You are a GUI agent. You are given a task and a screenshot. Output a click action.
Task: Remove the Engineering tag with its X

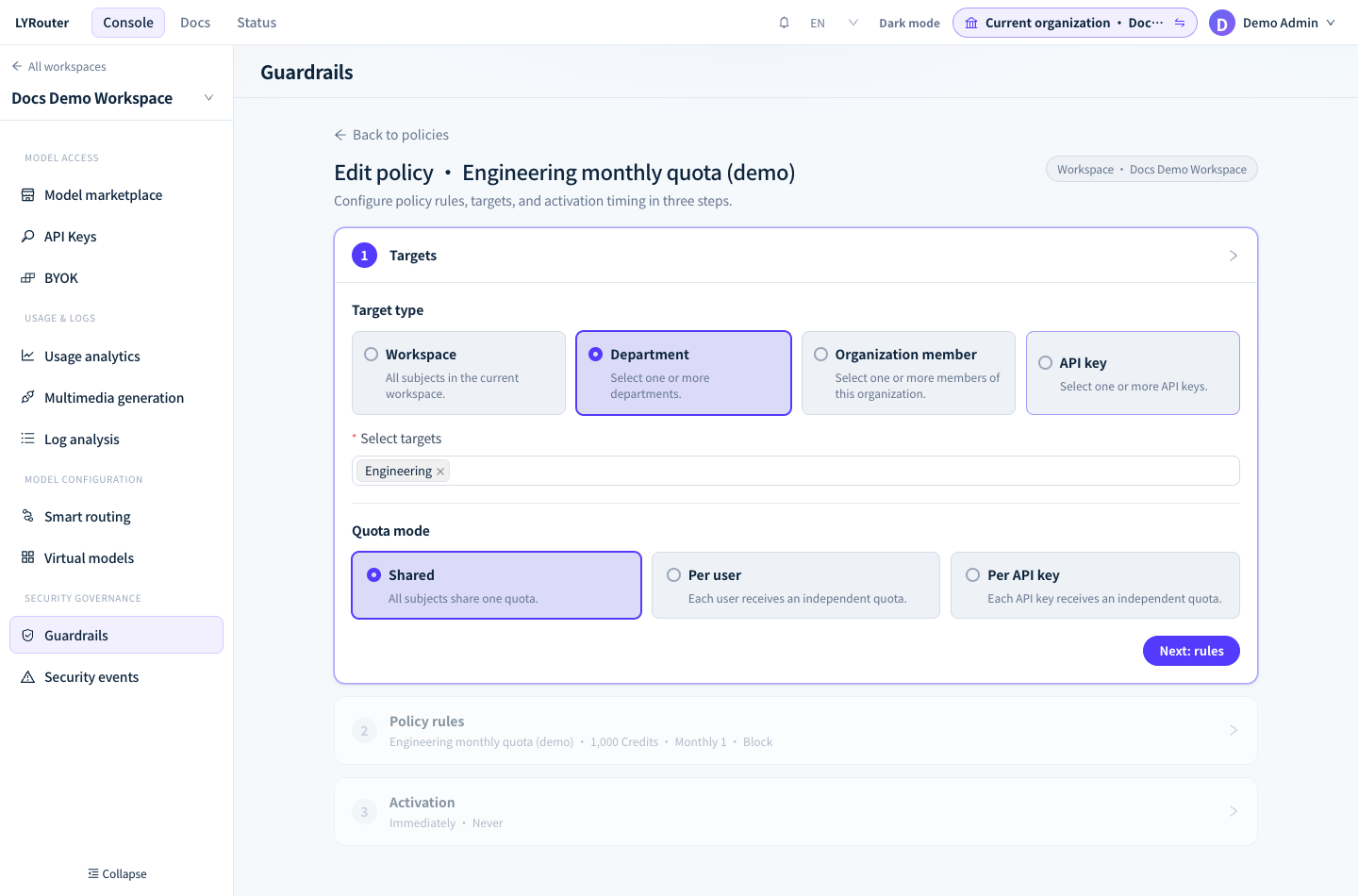(440, 472)
